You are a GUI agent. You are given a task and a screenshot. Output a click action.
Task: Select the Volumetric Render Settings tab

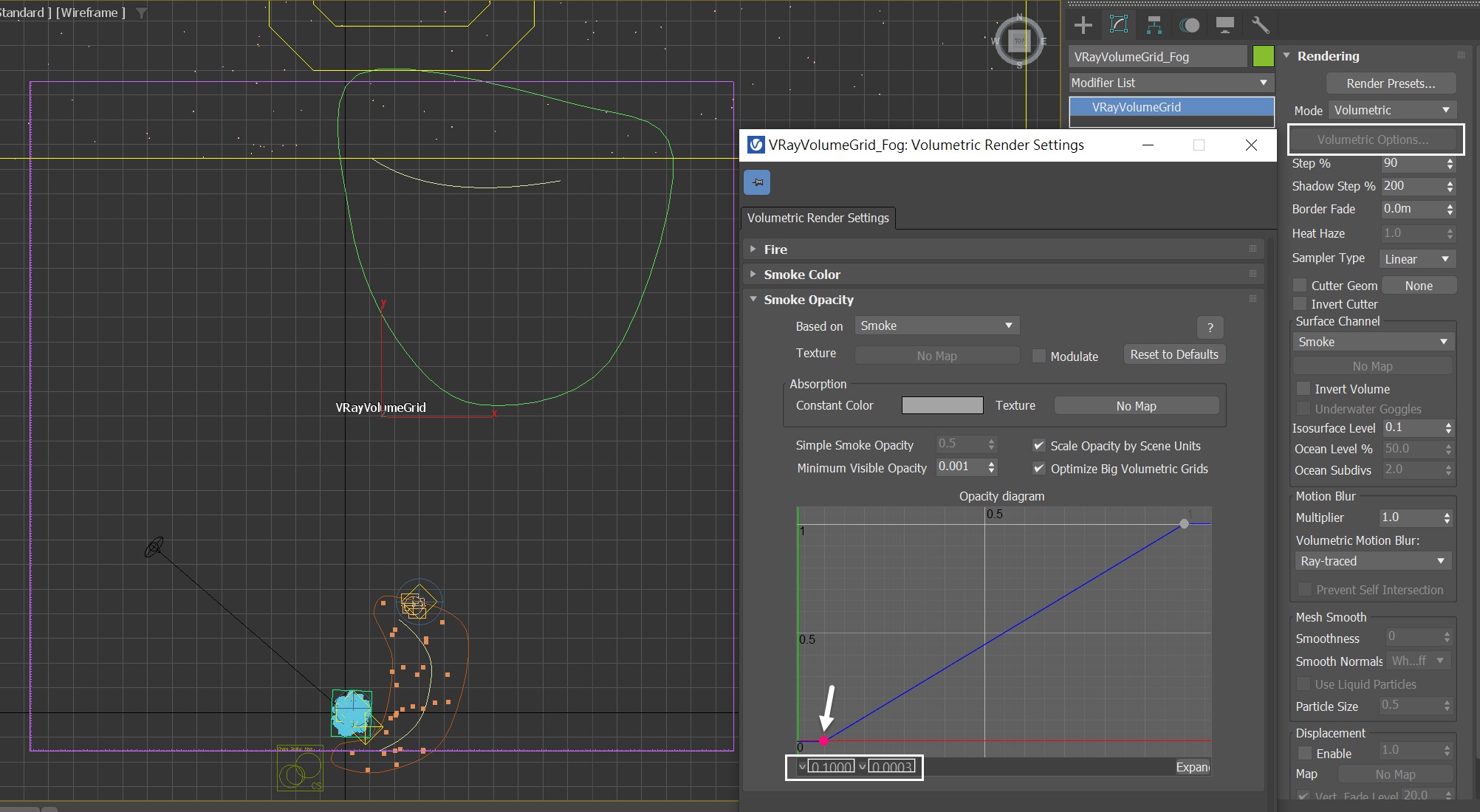click(818, 218)
